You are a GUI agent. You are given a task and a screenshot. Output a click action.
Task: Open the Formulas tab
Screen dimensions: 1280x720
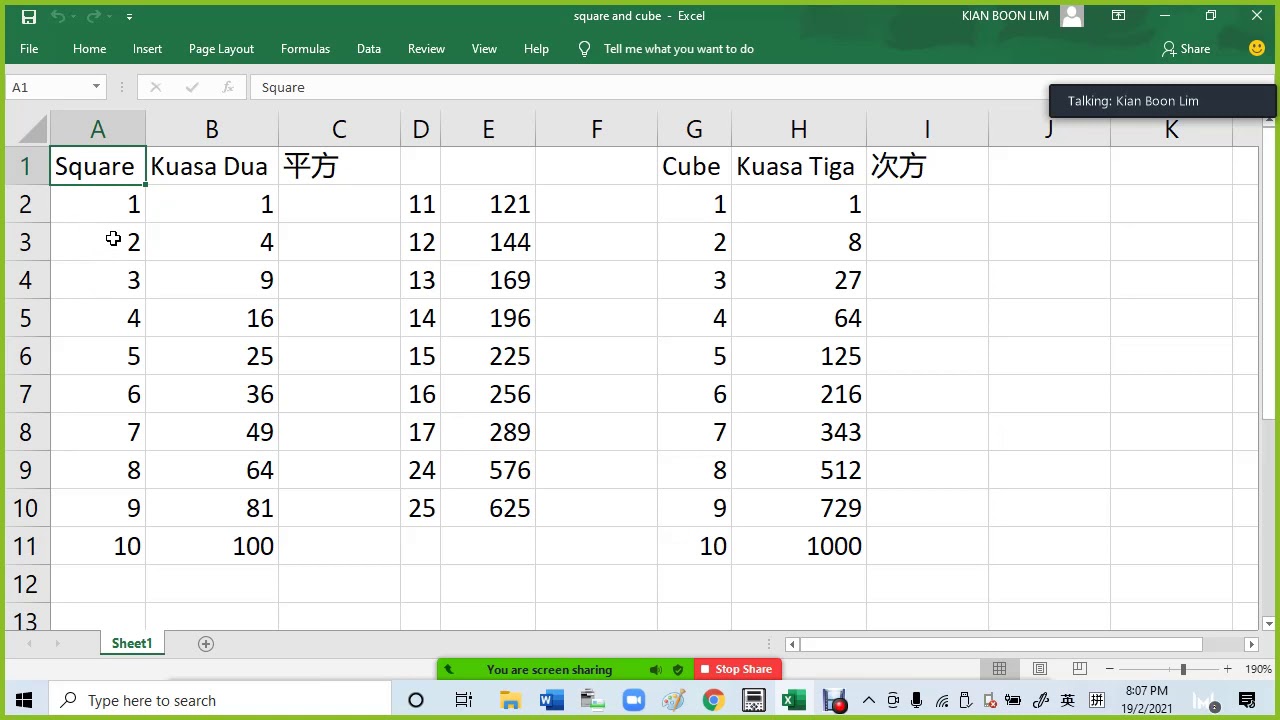305,49
